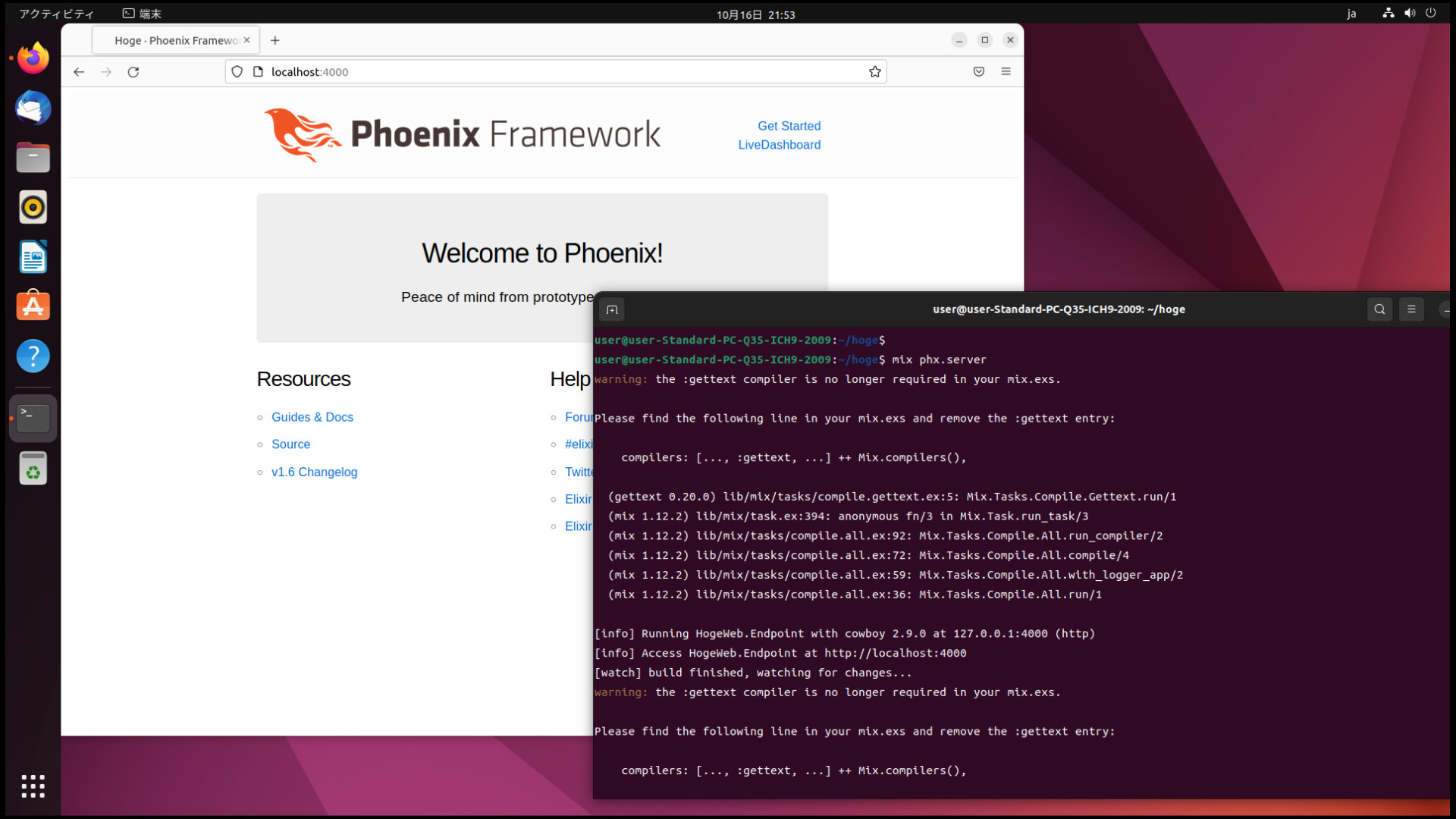Select the Hoge Phoenix Framework tab

point(177,40)
